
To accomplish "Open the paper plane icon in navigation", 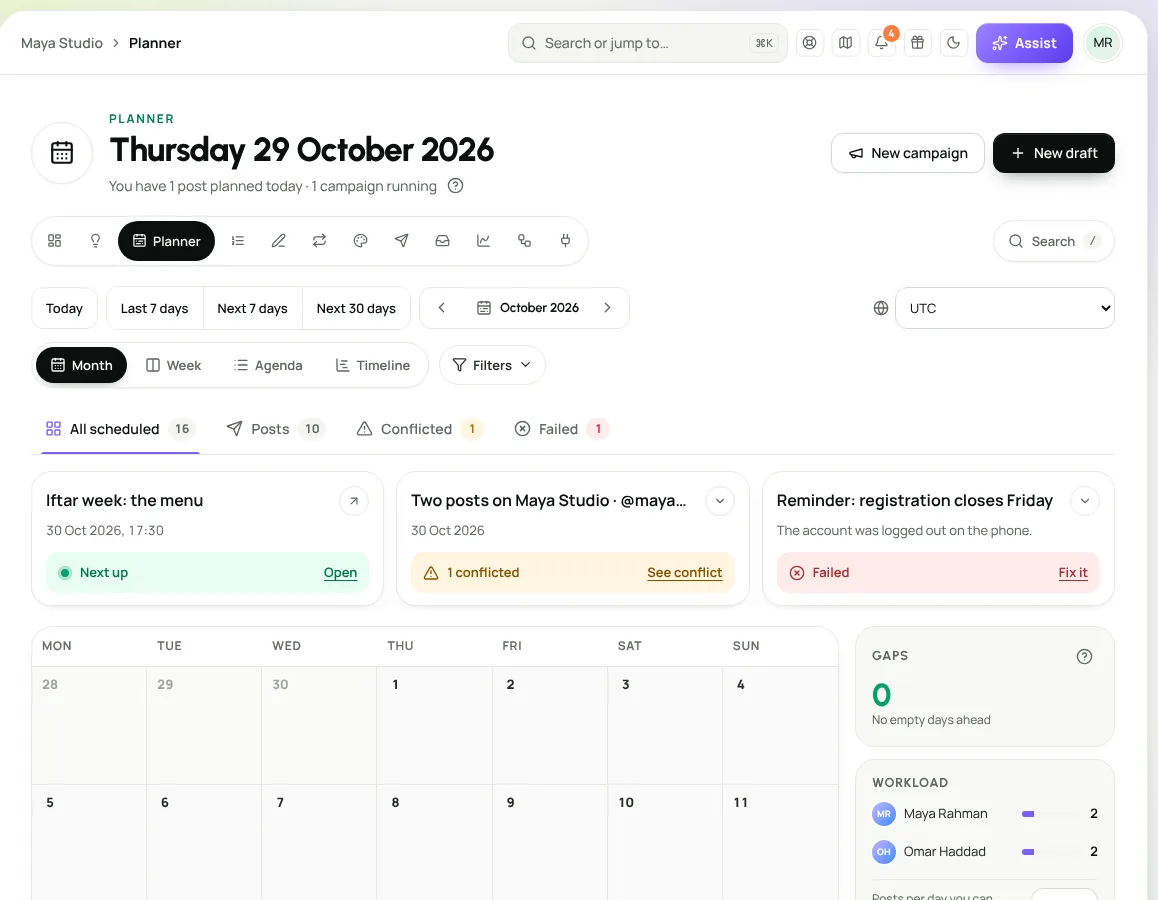I will coord(401,241).
